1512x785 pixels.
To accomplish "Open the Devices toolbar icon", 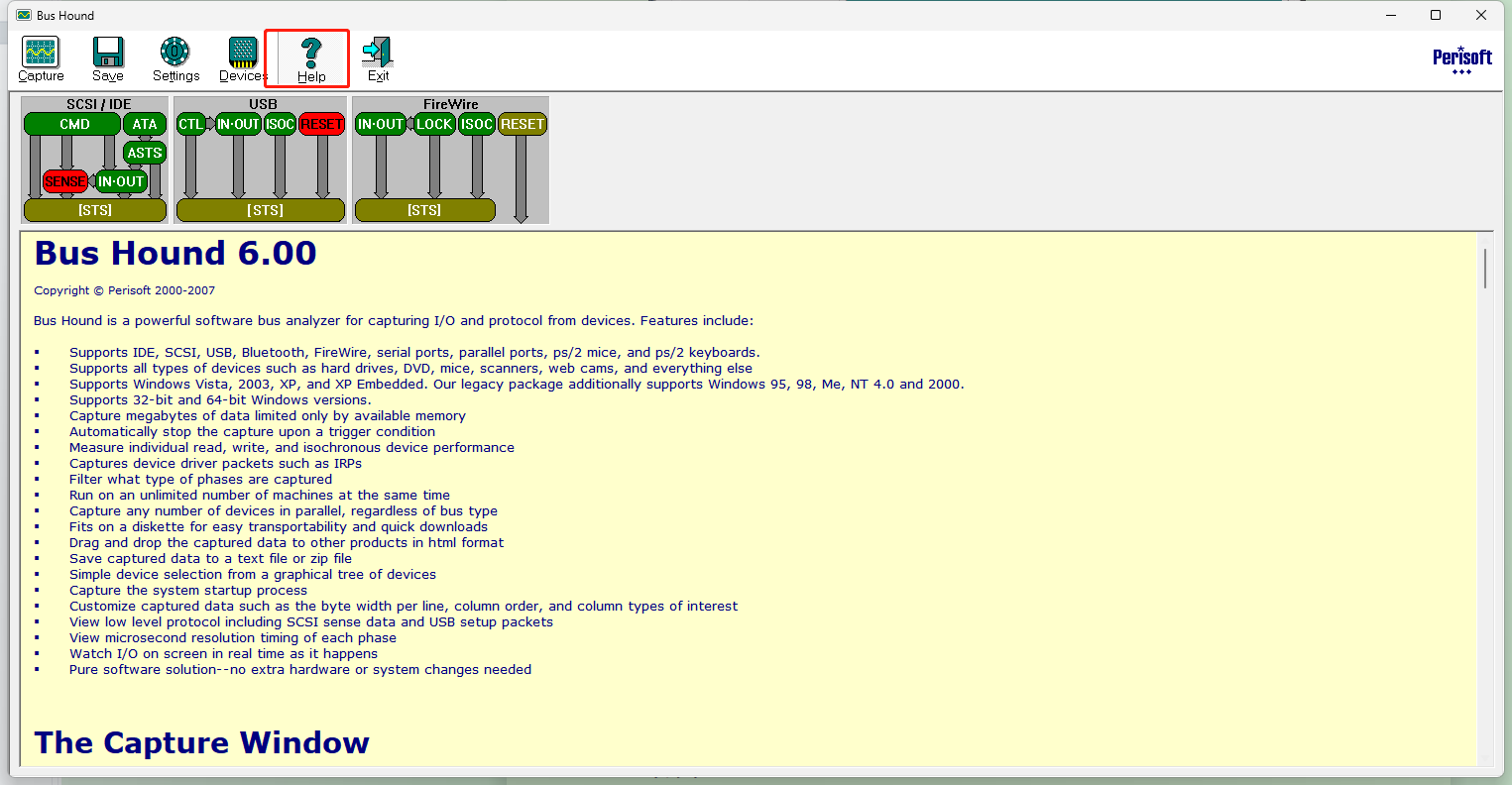I will click(x=243, y=59).
